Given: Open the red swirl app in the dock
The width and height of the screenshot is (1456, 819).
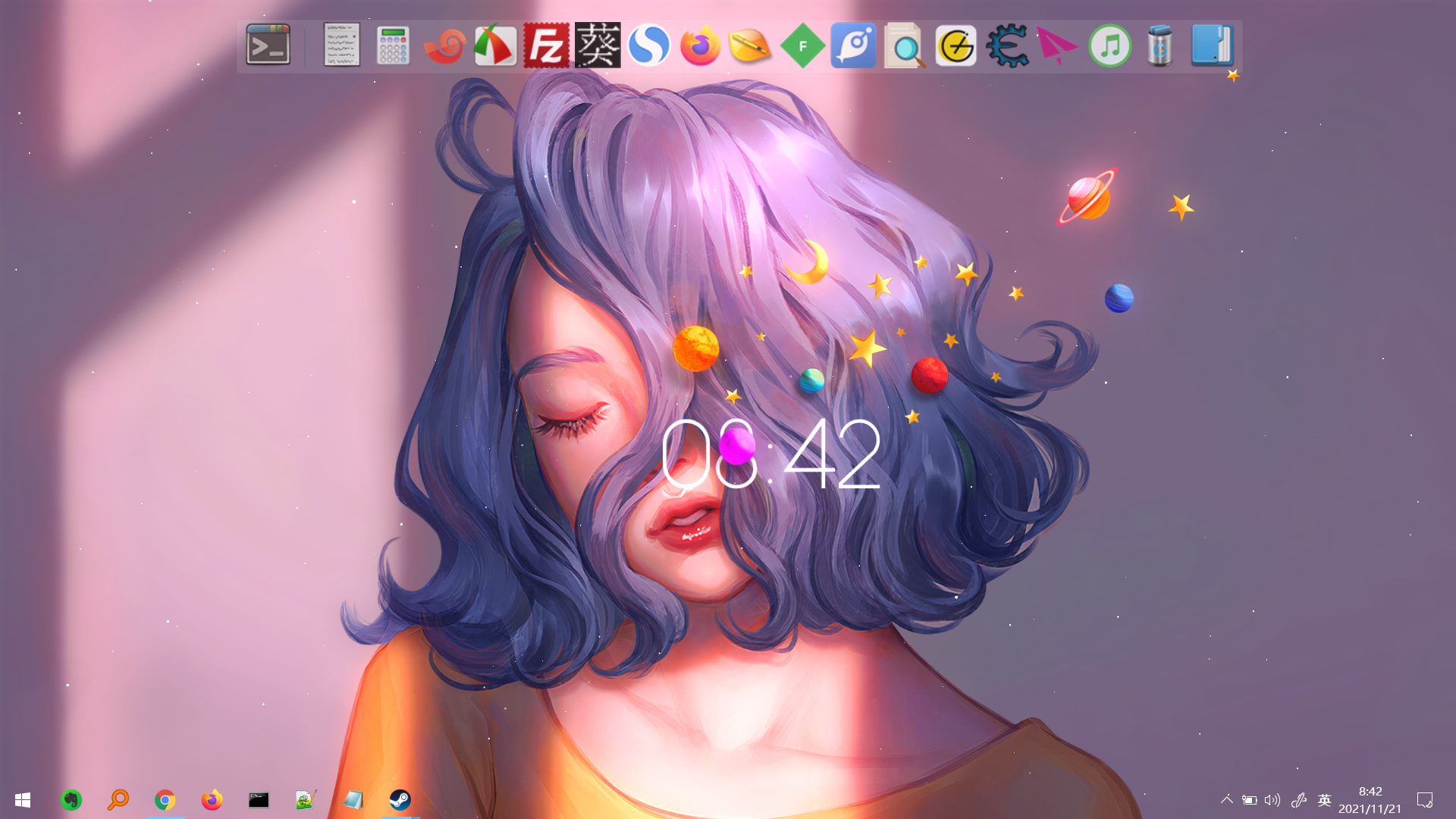Looking at the screenshot, I should coord(444,45).
